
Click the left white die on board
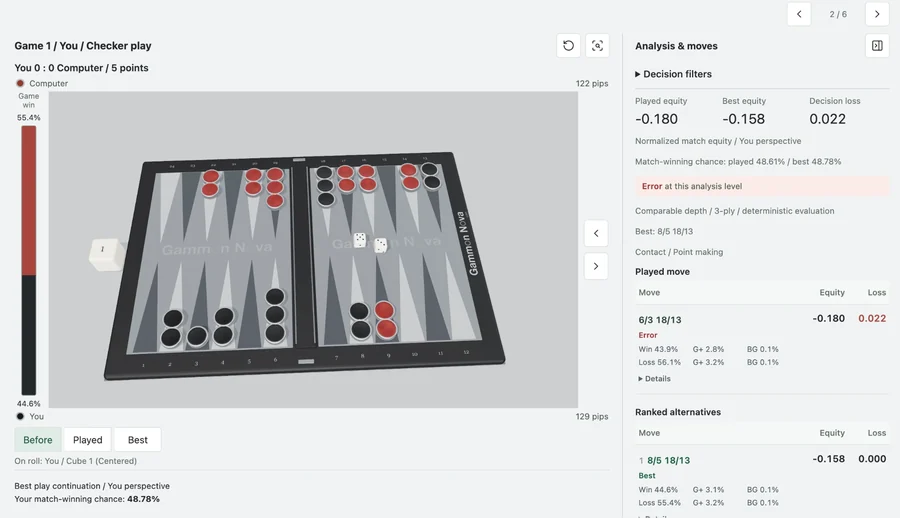coord(360,239)
